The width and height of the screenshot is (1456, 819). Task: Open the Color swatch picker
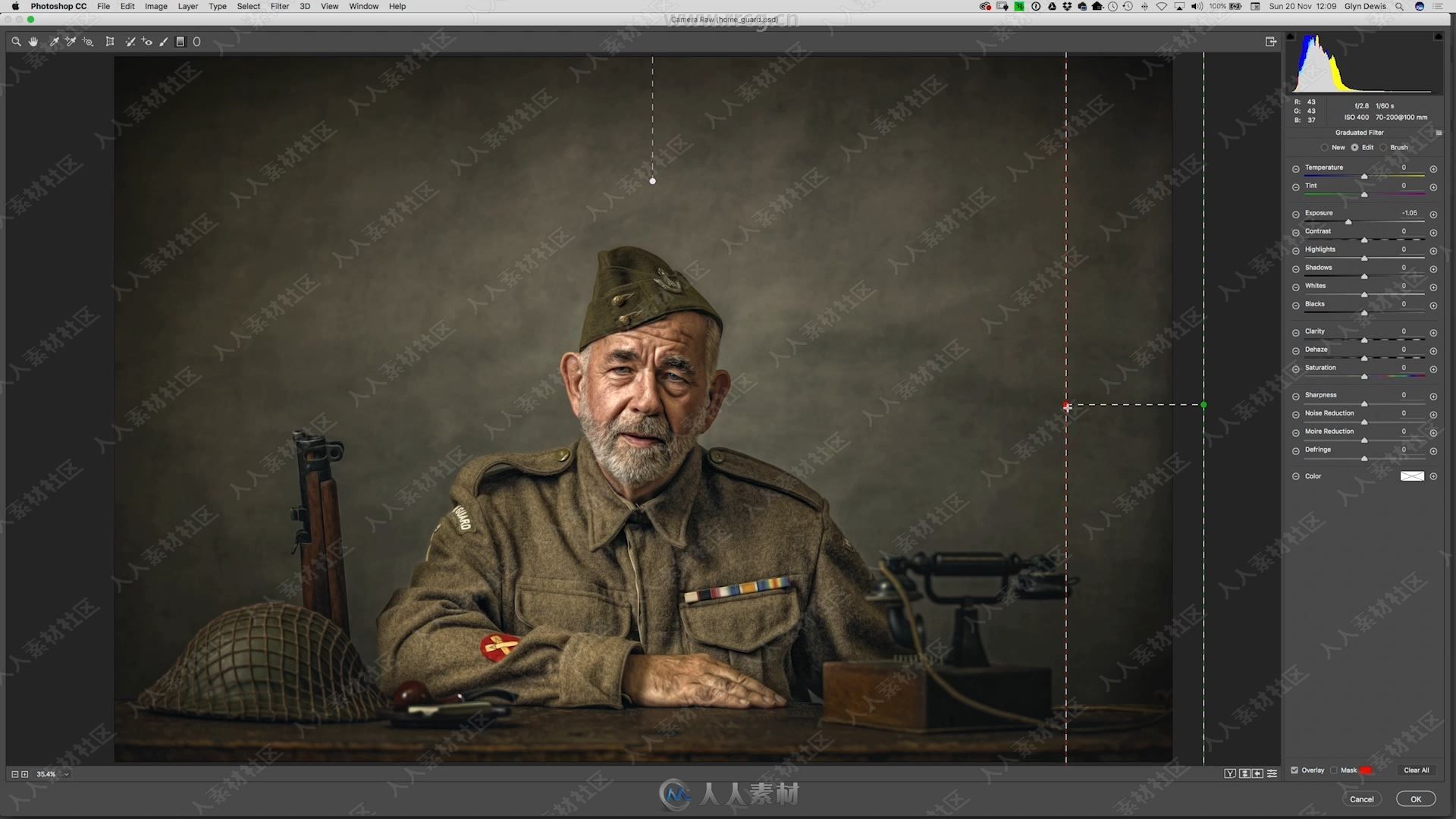(x=1412, y=476)
